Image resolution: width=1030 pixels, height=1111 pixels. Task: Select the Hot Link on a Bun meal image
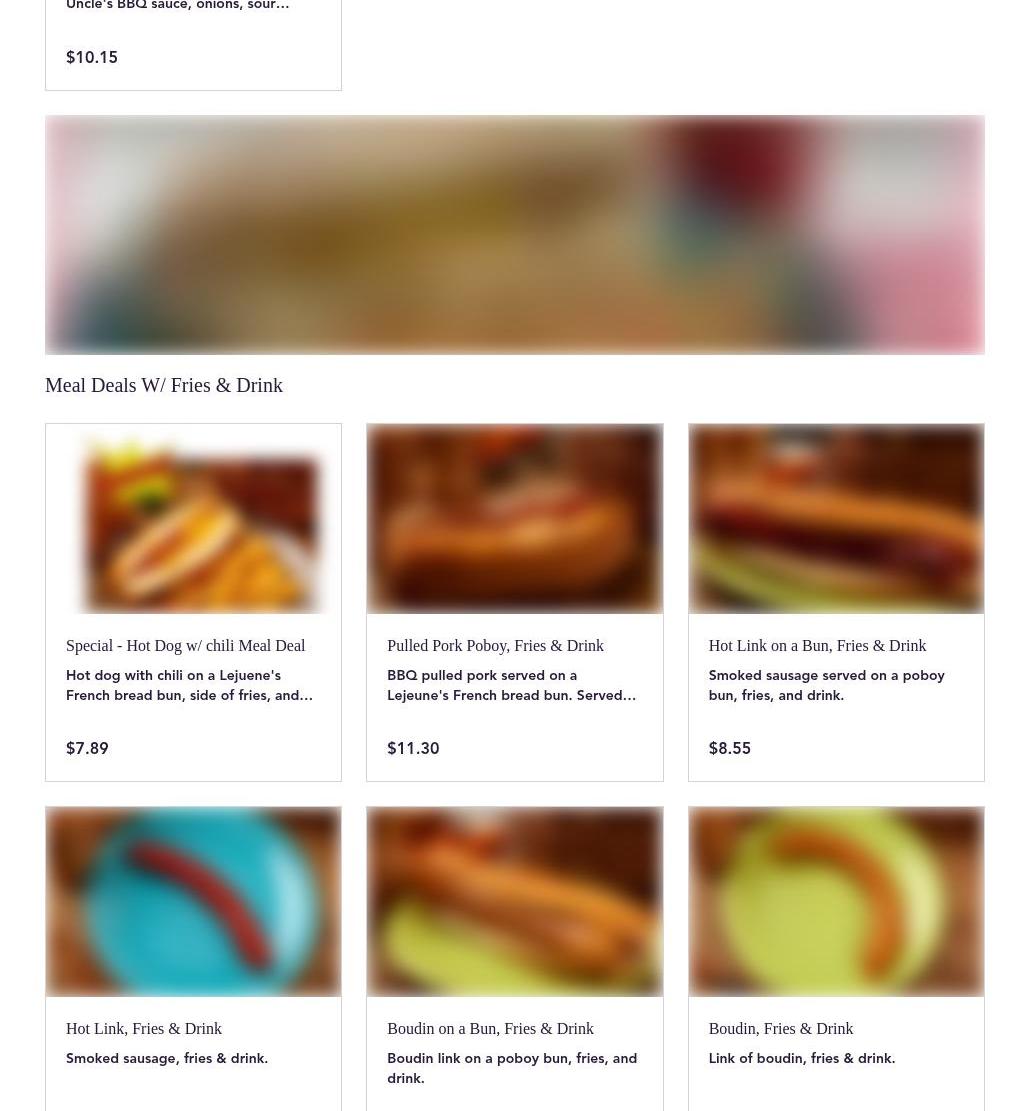click(836, 519)
